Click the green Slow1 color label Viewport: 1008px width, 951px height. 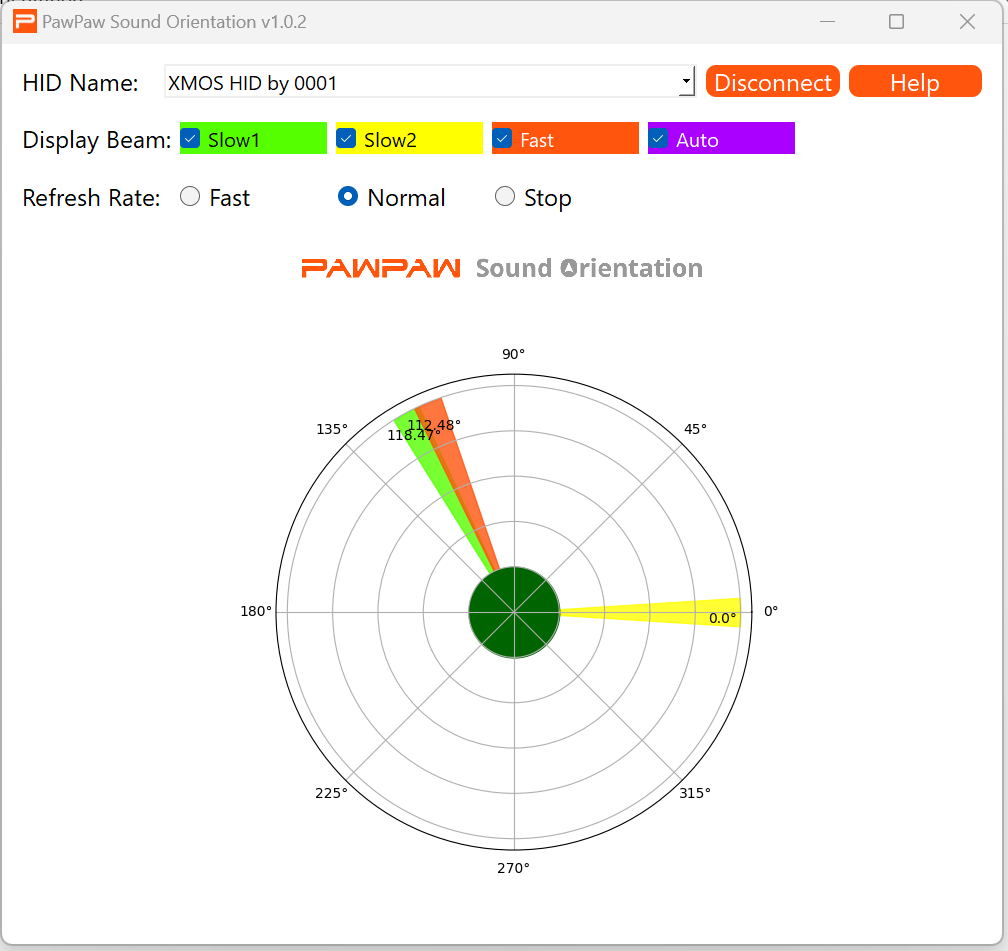tap(253, 138)
